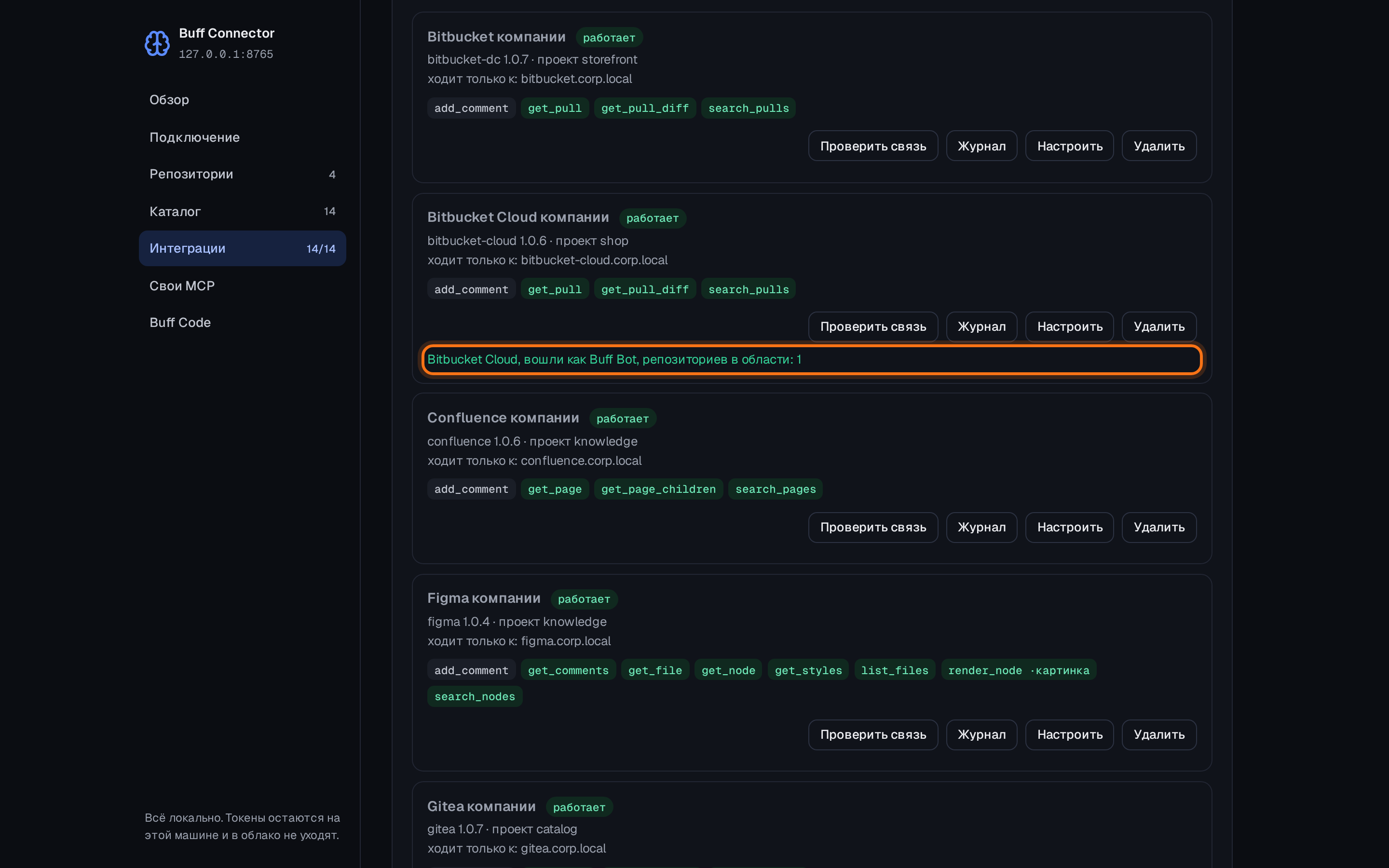
Task: Select the Интеграции sidebar item
Action: pyautogui.click(x=242, y=248)
